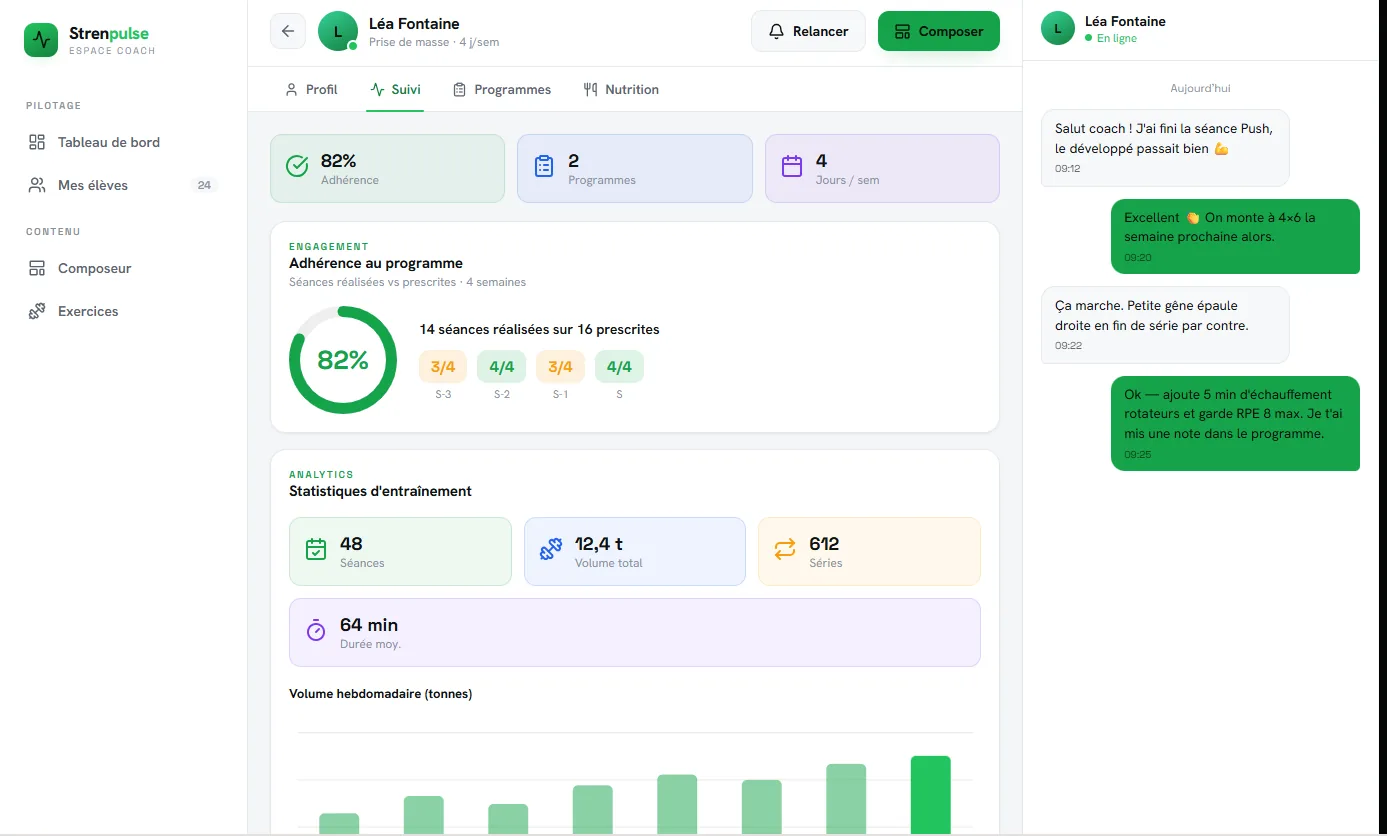Click the "Volume hebdomadaire (tonnes)" chart title
This screenshot has height=836, width=1387.
(381, 694)
